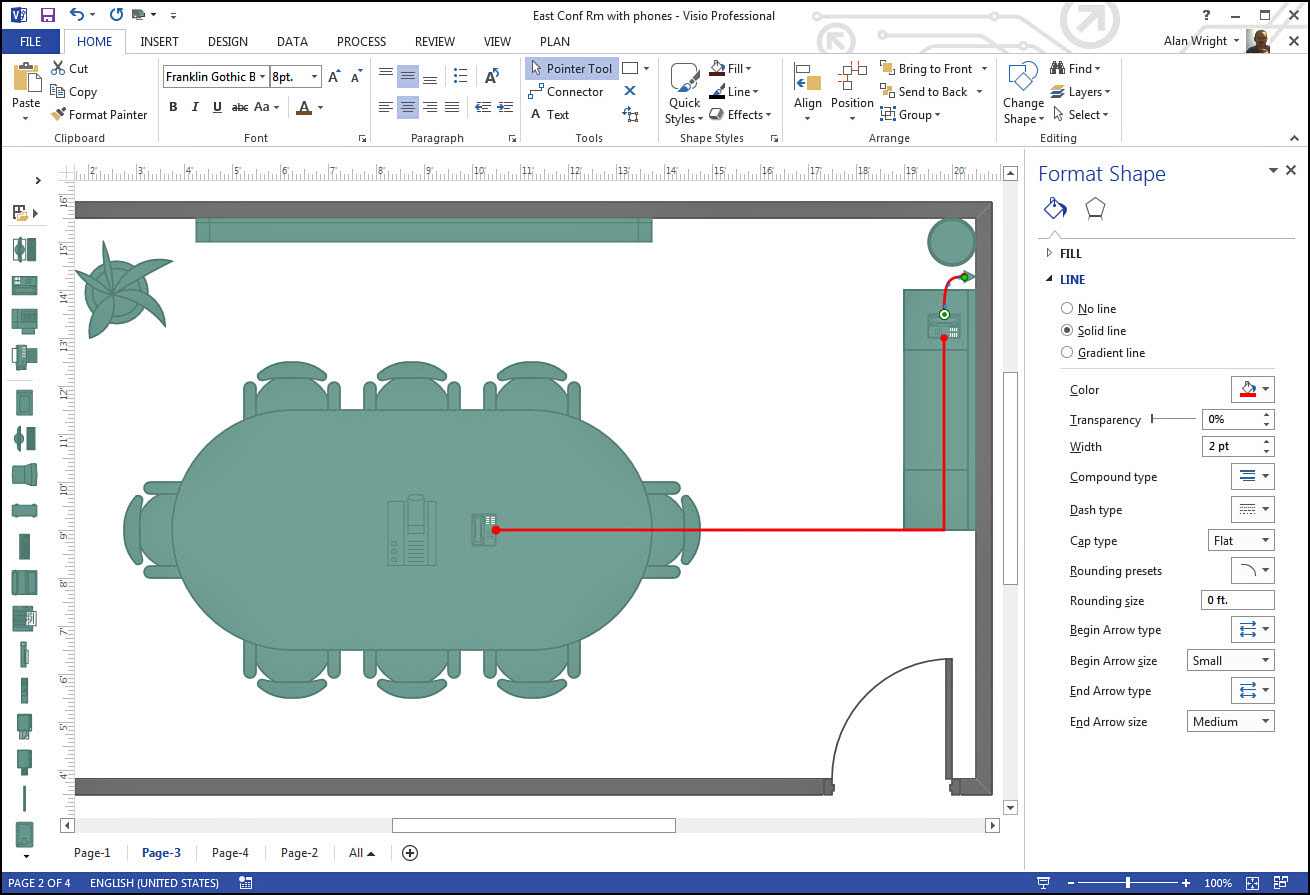Increase Transparency with up stepper arrow
1310x895 pixels.
1268,415
